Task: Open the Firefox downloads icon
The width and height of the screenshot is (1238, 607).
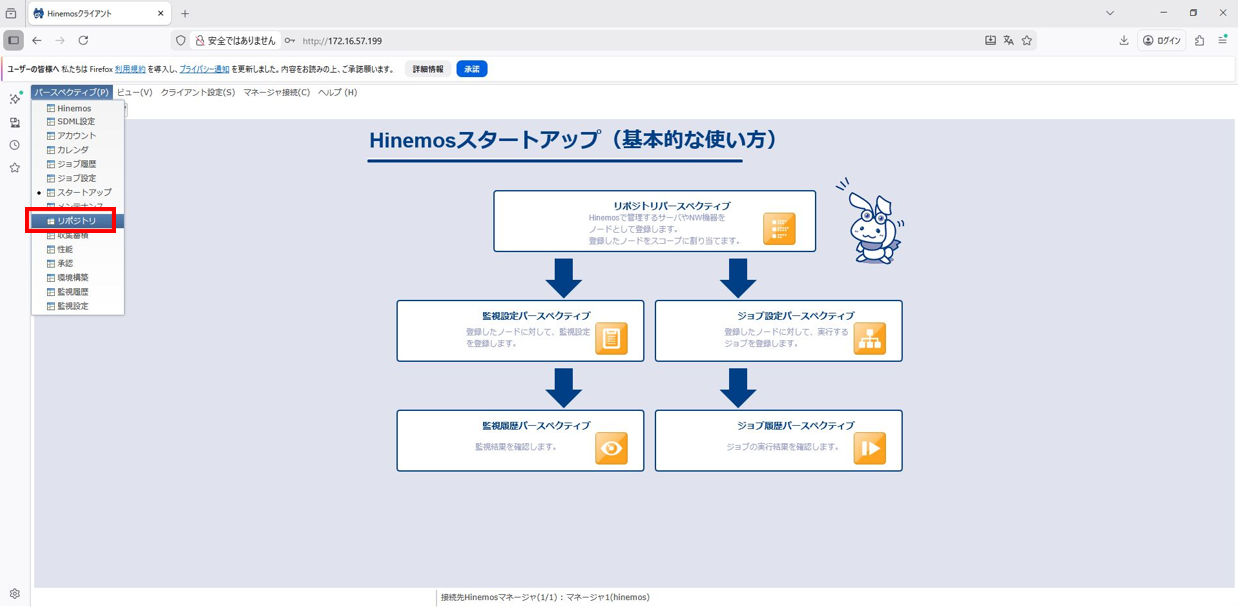Action: (x=1124, y=41)
